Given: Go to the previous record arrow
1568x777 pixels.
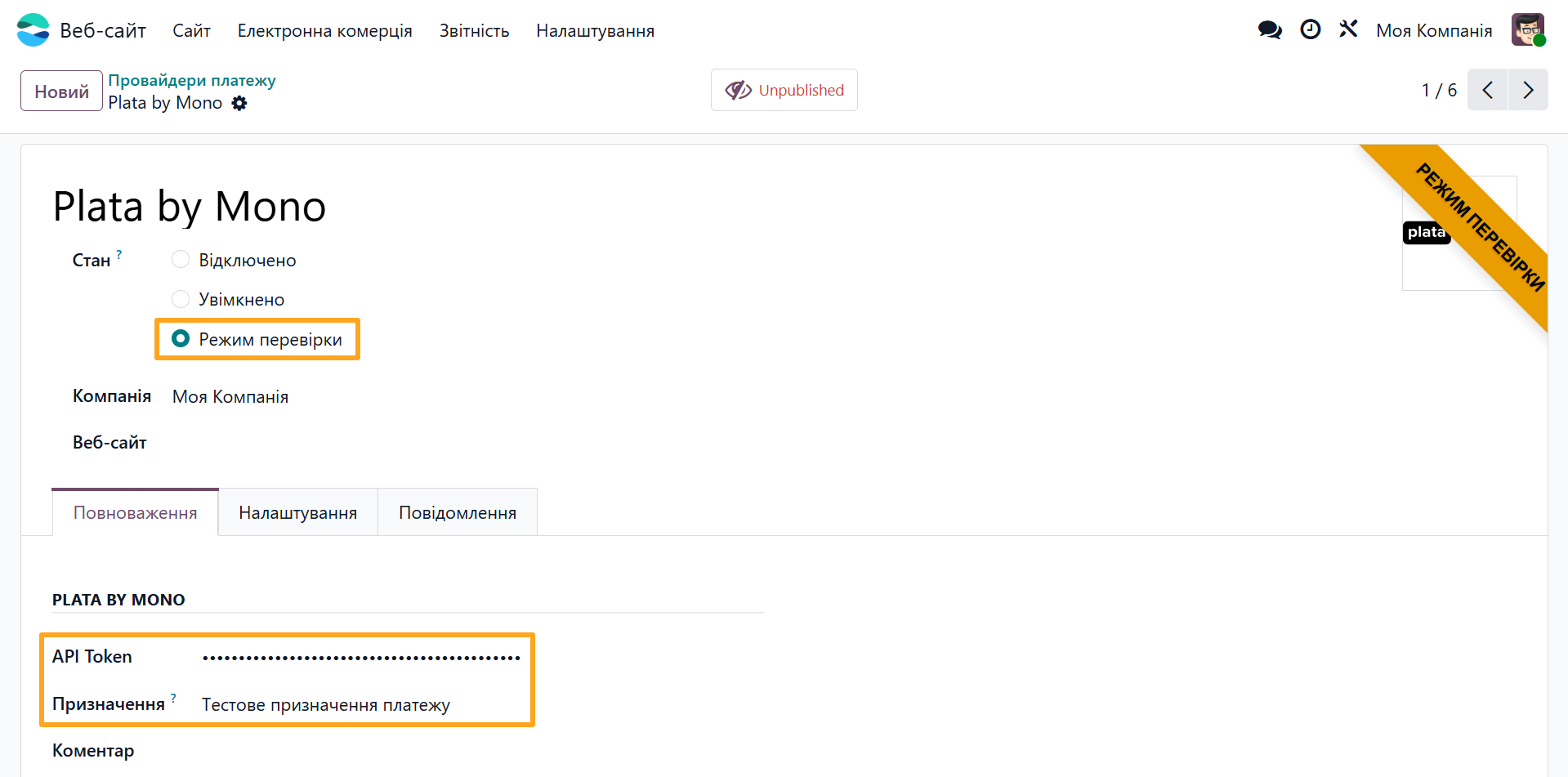Looking at the screenshot, I should click(x=1488, y=90).
